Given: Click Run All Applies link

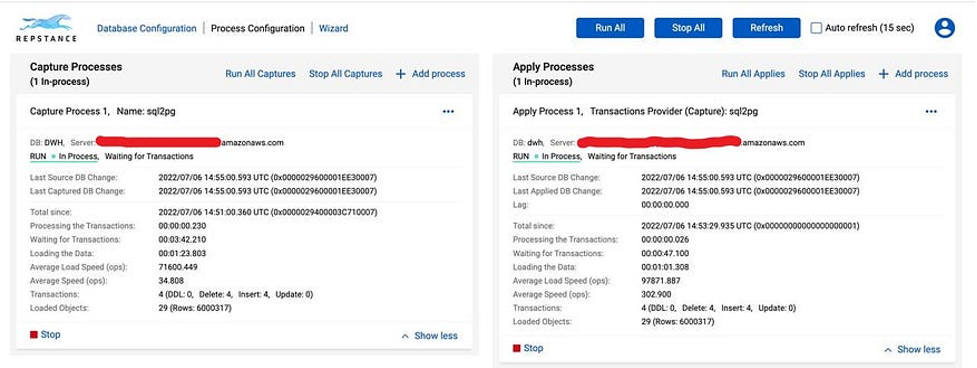Looking at the screenshot, I should point(753,73).
